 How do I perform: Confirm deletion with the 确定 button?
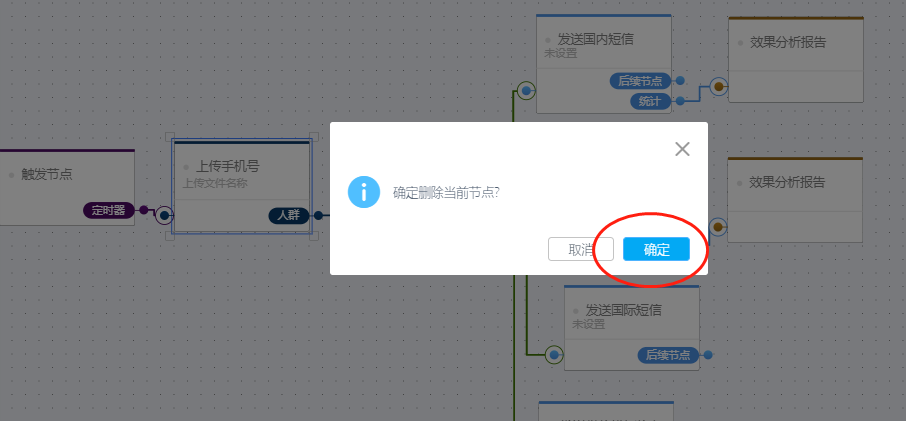tap(656, 249)
